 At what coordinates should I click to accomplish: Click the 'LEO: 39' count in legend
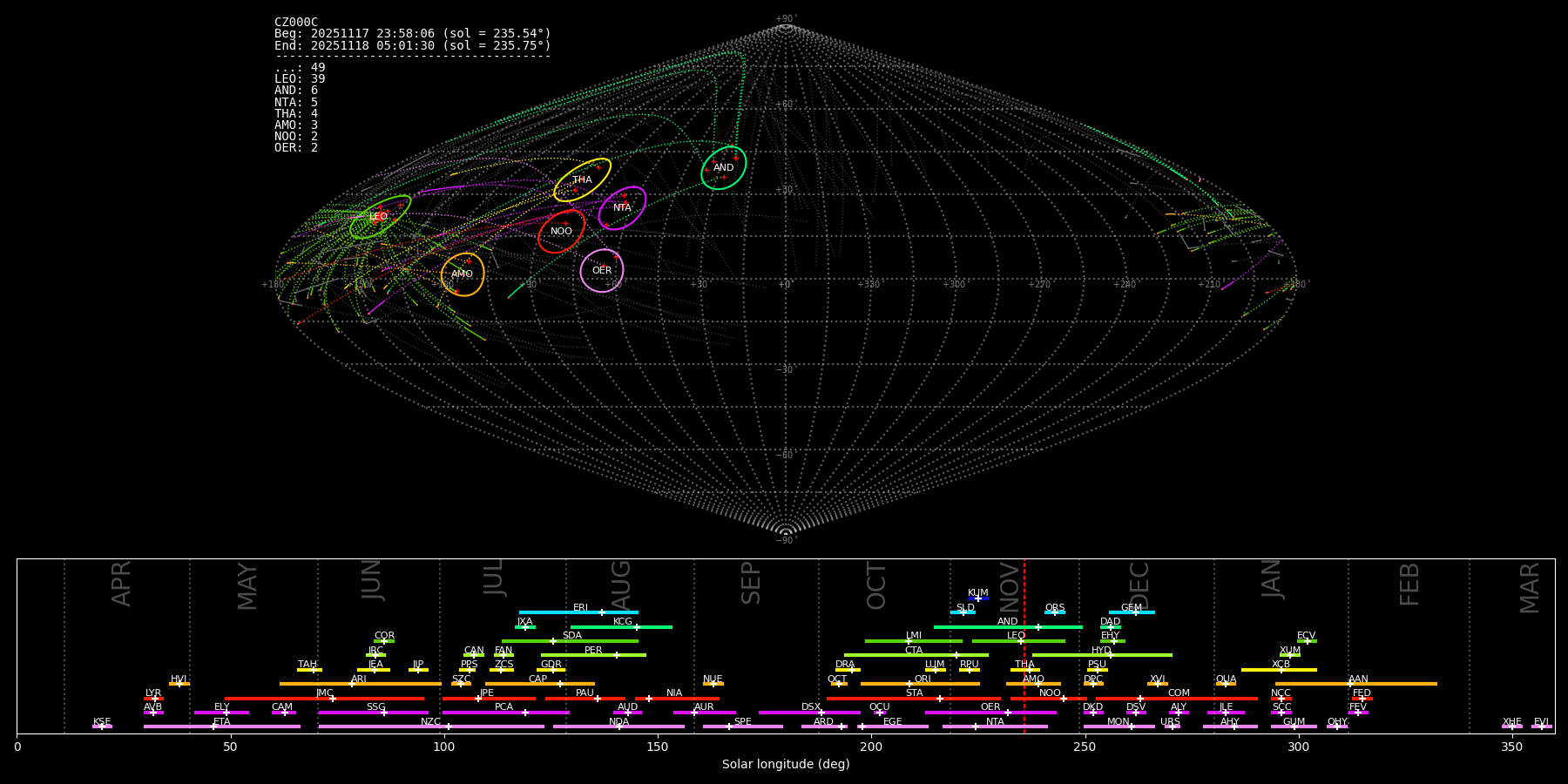(x=300, y=79)
